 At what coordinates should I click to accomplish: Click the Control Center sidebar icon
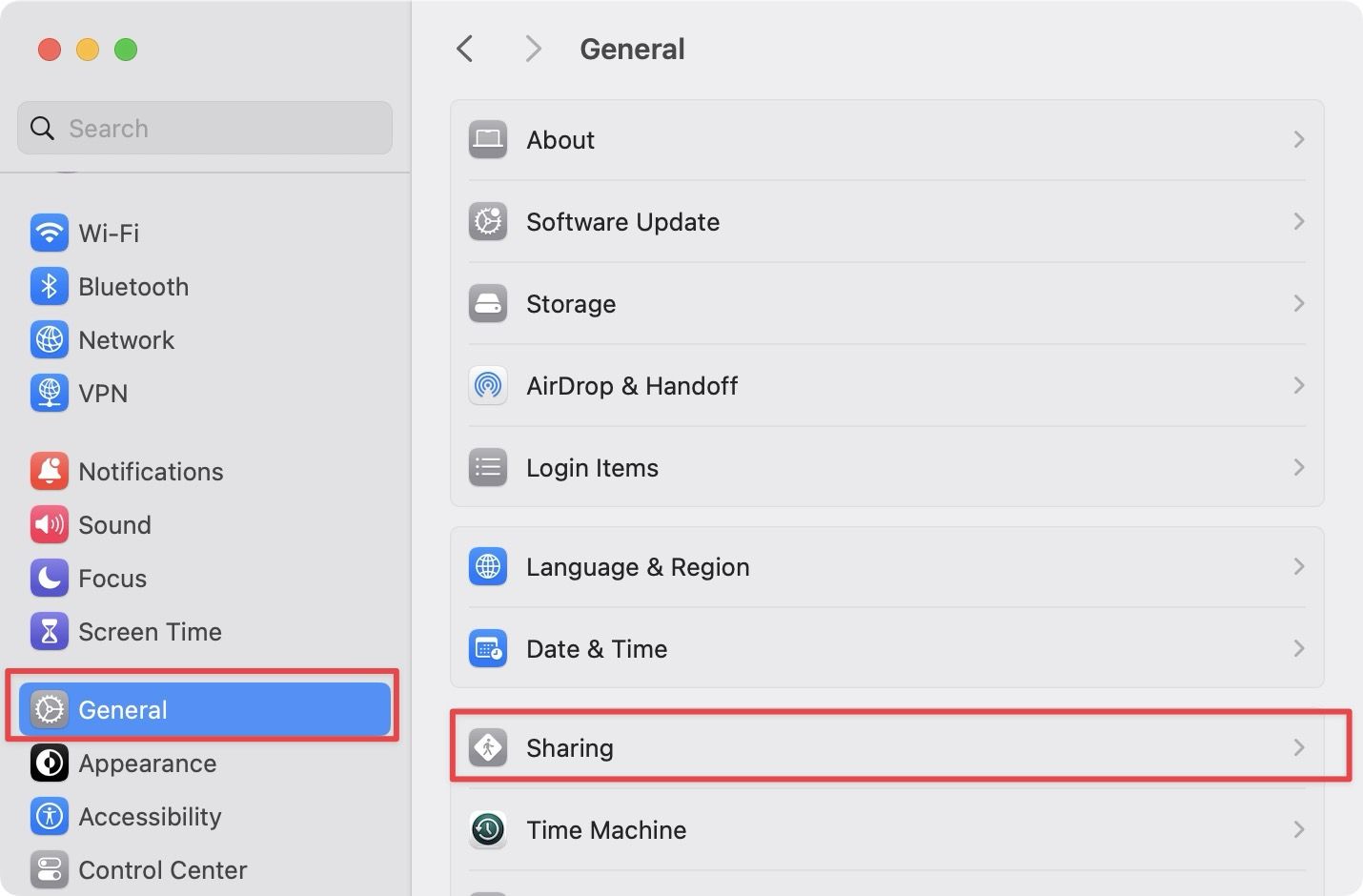(49, 869)
